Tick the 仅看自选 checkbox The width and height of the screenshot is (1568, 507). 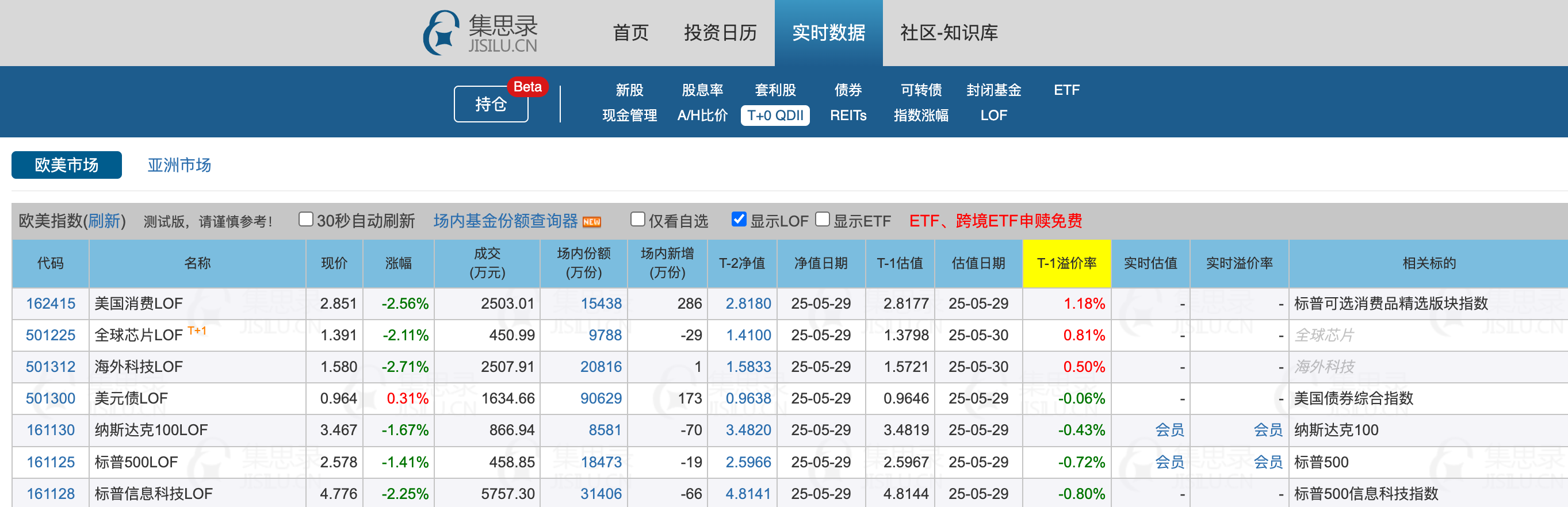pos(637,219)
